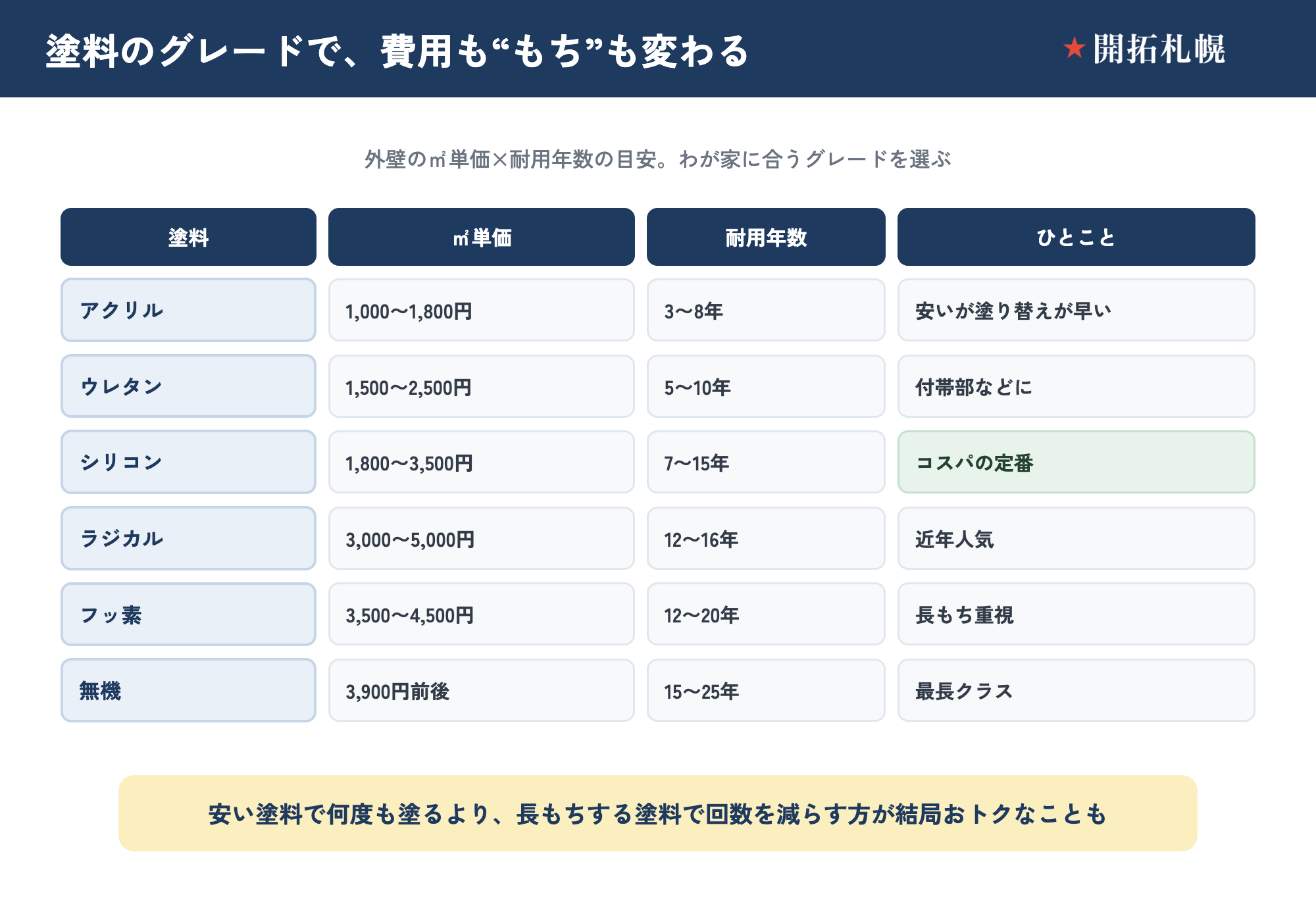1316x908 pixels.
Task: Click the durability cell 12〜20年
Action: 766,614
